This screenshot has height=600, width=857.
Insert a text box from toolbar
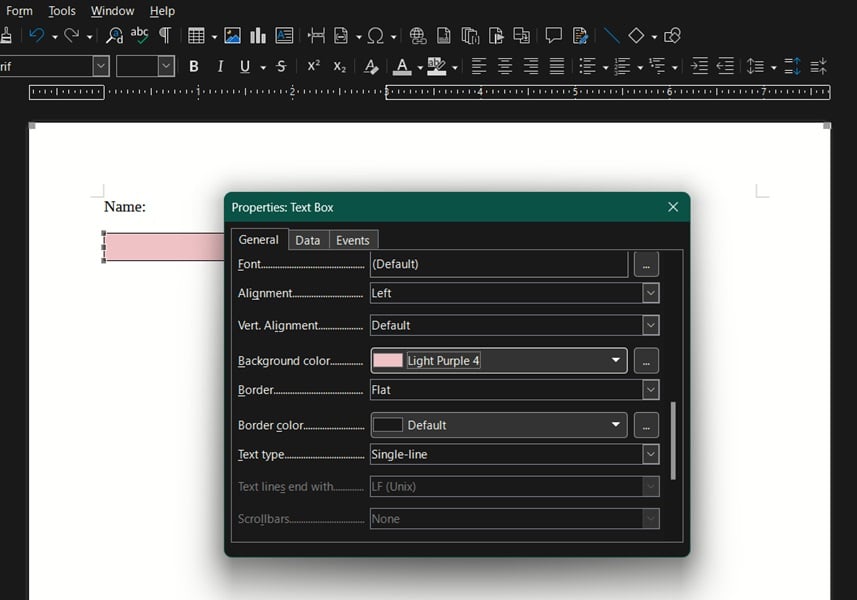[x=284, y=36]
